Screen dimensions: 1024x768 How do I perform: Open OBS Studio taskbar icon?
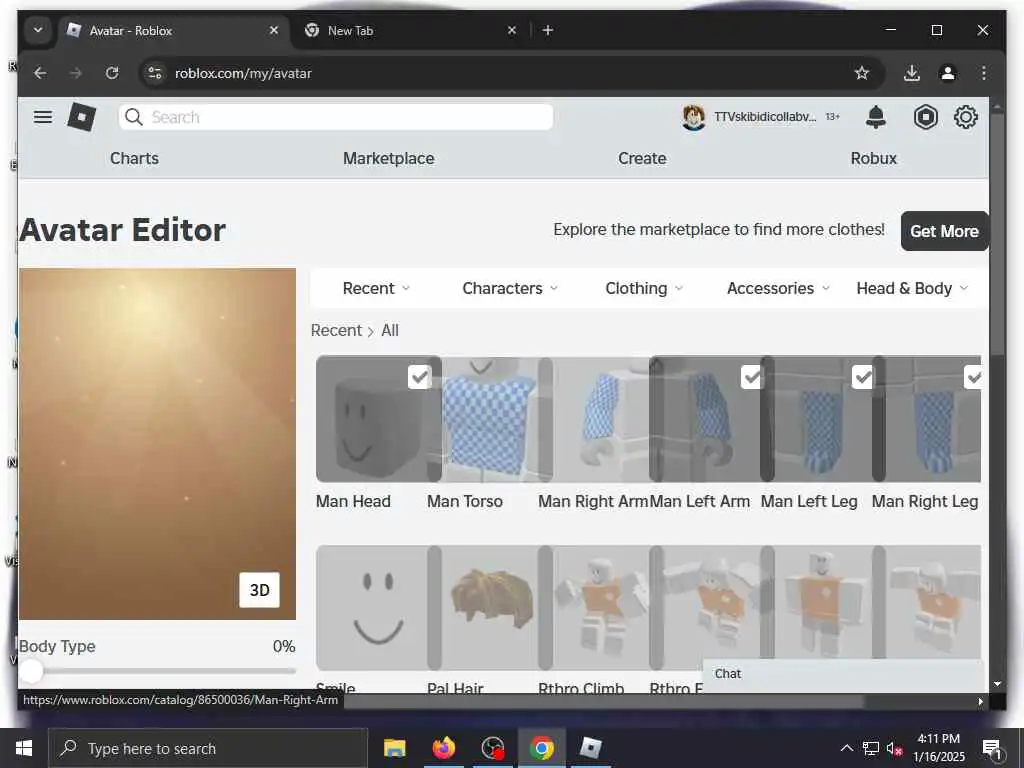tap(492, 748)
